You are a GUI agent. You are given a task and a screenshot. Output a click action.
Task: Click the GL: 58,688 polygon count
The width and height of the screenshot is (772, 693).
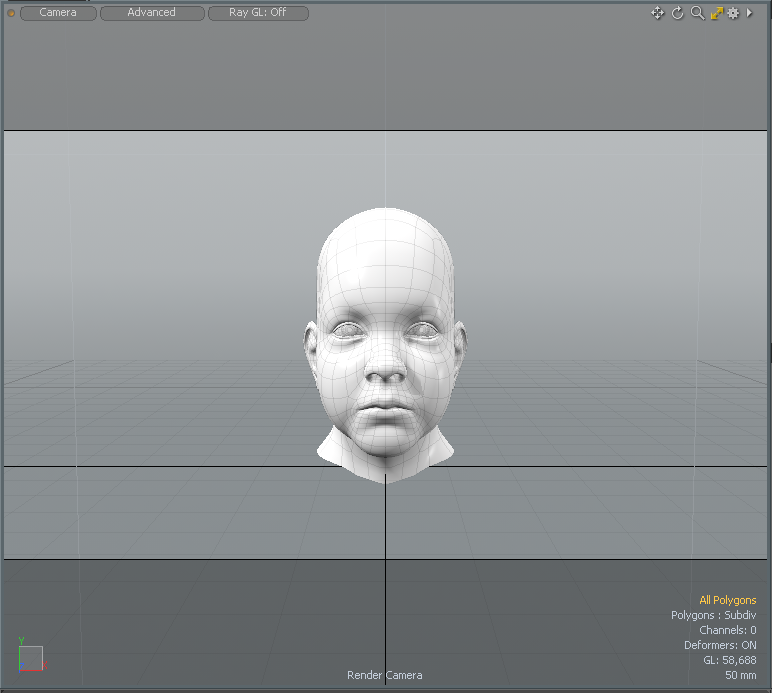(730, 660)
